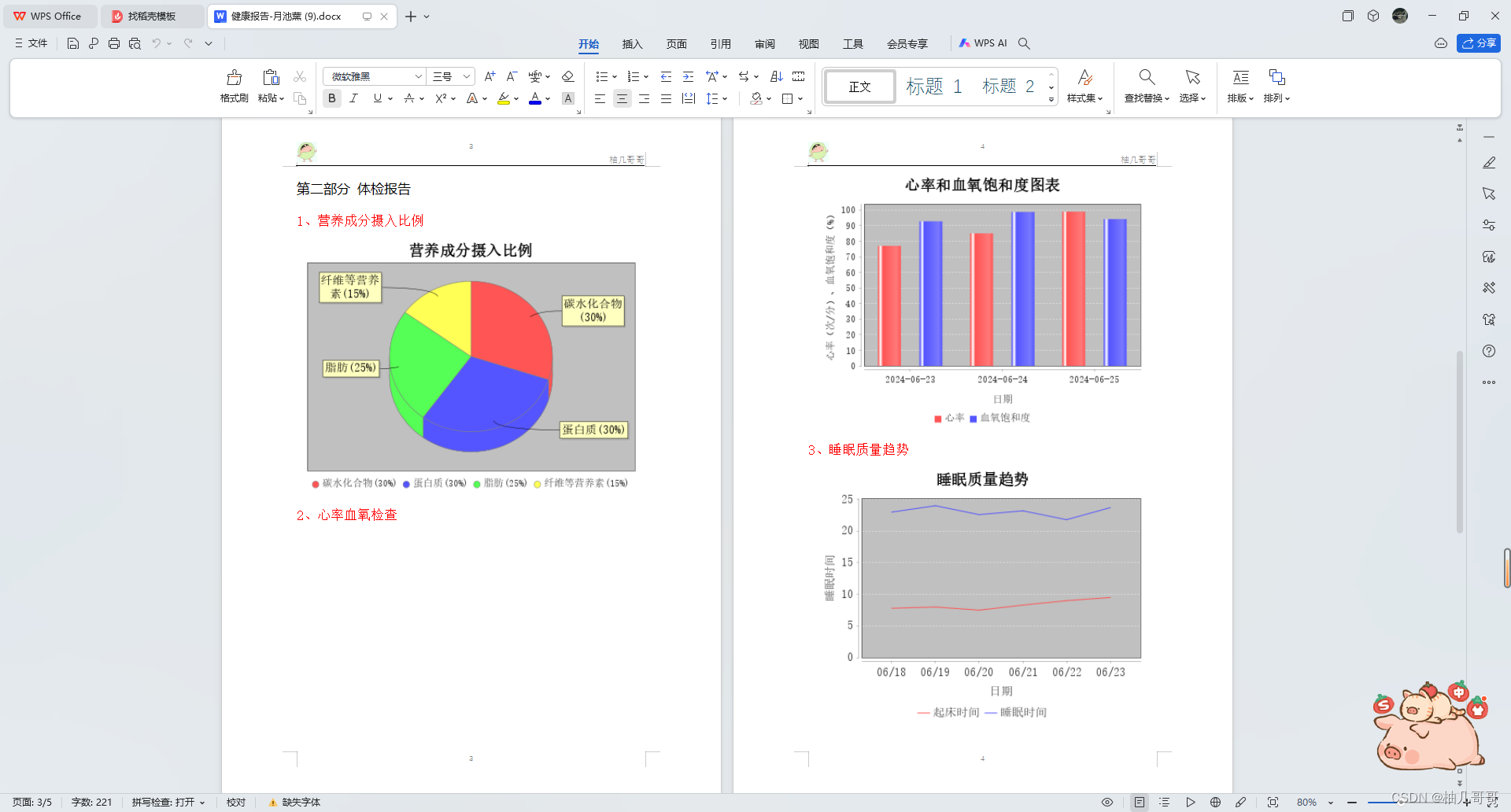
Task: Clear formatting with the eraser icon
Action: click(567, 76)
